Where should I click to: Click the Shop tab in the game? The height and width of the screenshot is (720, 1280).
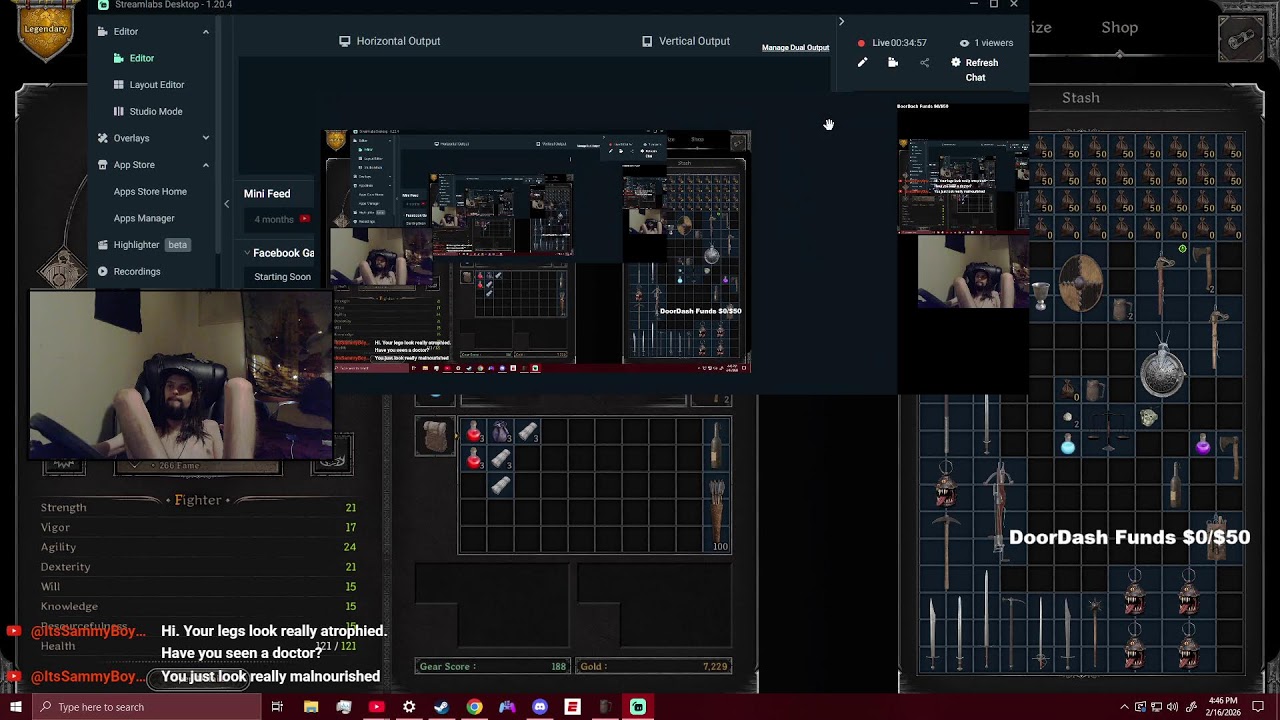point(1120,28)
